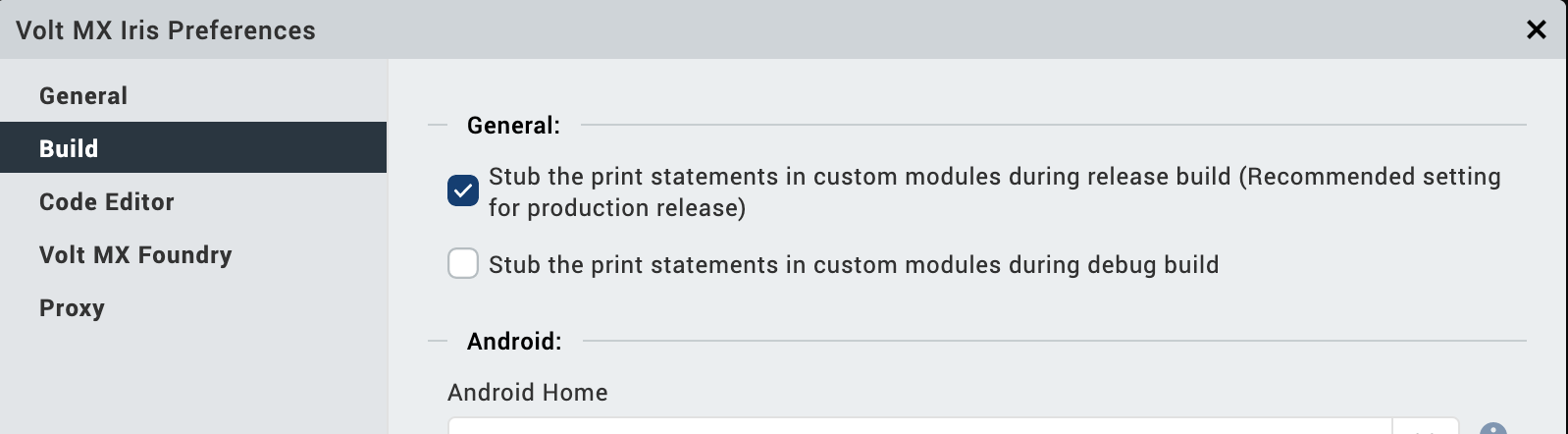Click the "Android:" section heading
This screenshot has width=1568, height=434.
(514, 342)
